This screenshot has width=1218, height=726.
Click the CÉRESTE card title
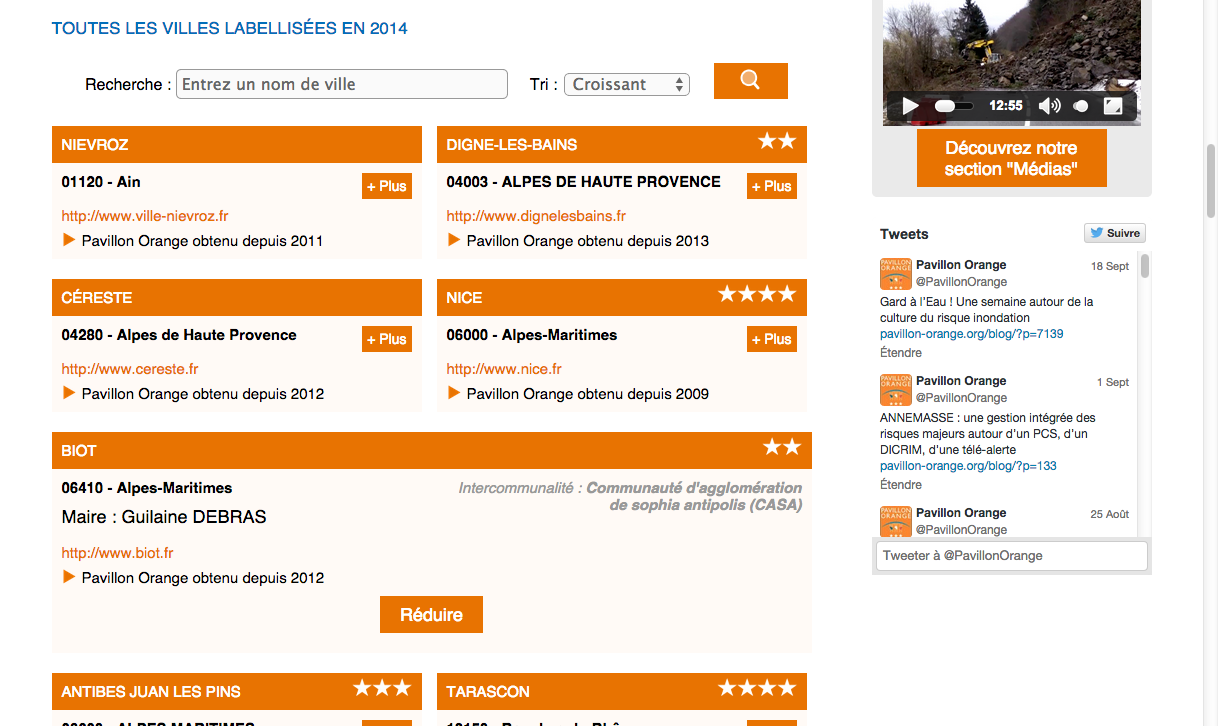(x=96, y=298)
